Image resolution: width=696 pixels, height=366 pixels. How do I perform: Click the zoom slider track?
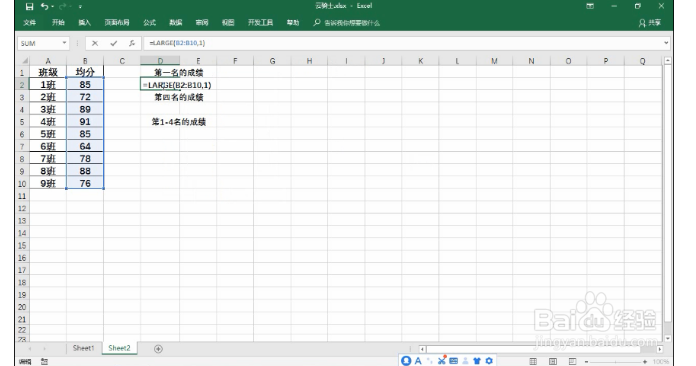point(615,362)
